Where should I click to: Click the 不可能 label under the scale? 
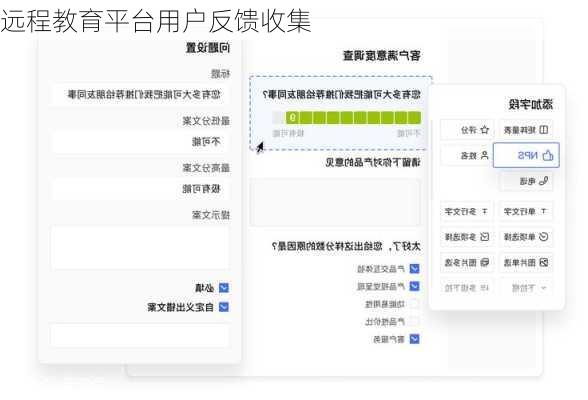pyautogui.click(x=409, y=133)
